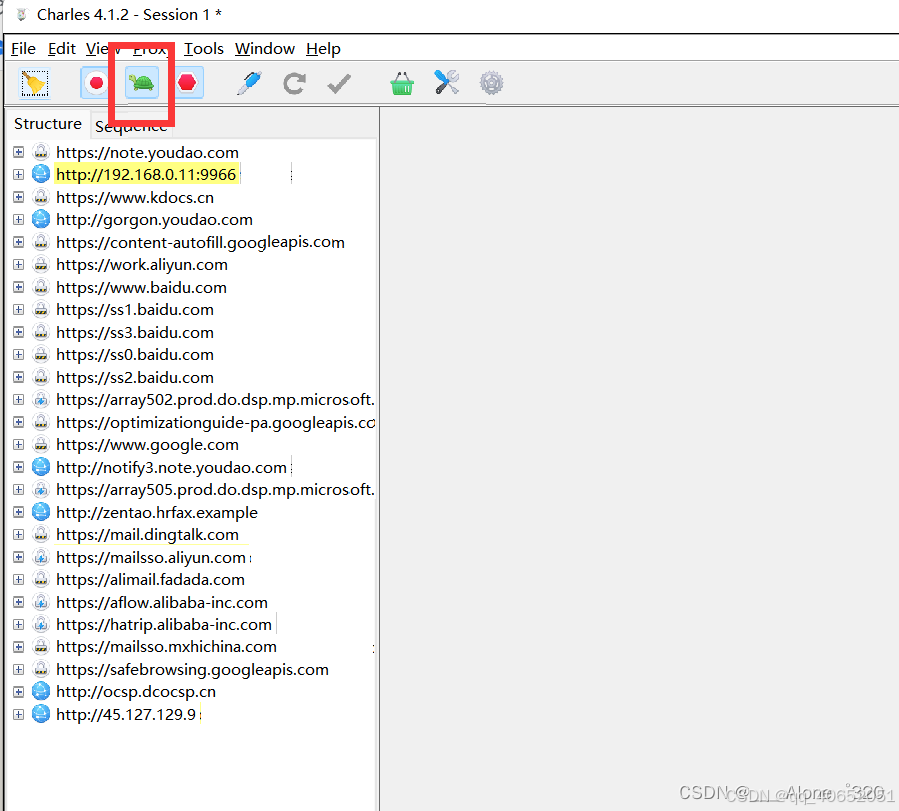Select https://note.youdao.com host entry
Screen dimensions: 899x811
[x=147, y=152]
